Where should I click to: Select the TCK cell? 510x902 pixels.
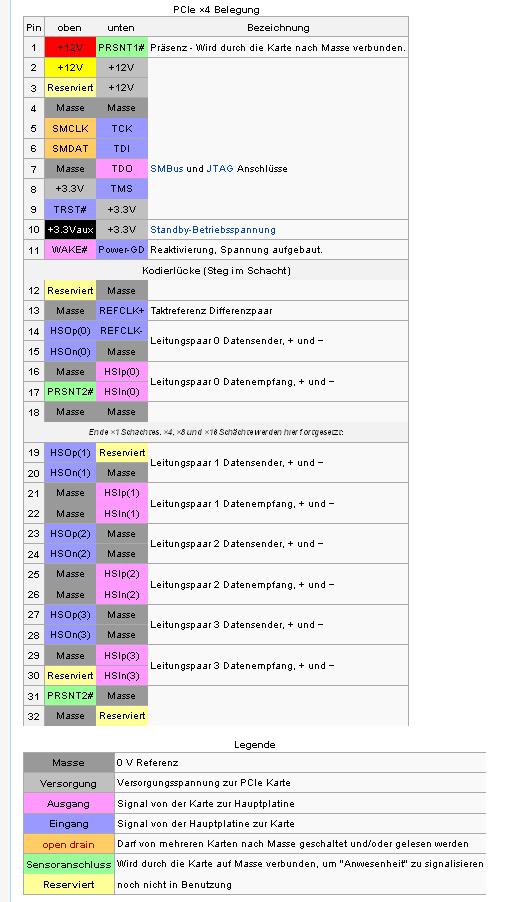pyautogui.click(x=122, y=129)
